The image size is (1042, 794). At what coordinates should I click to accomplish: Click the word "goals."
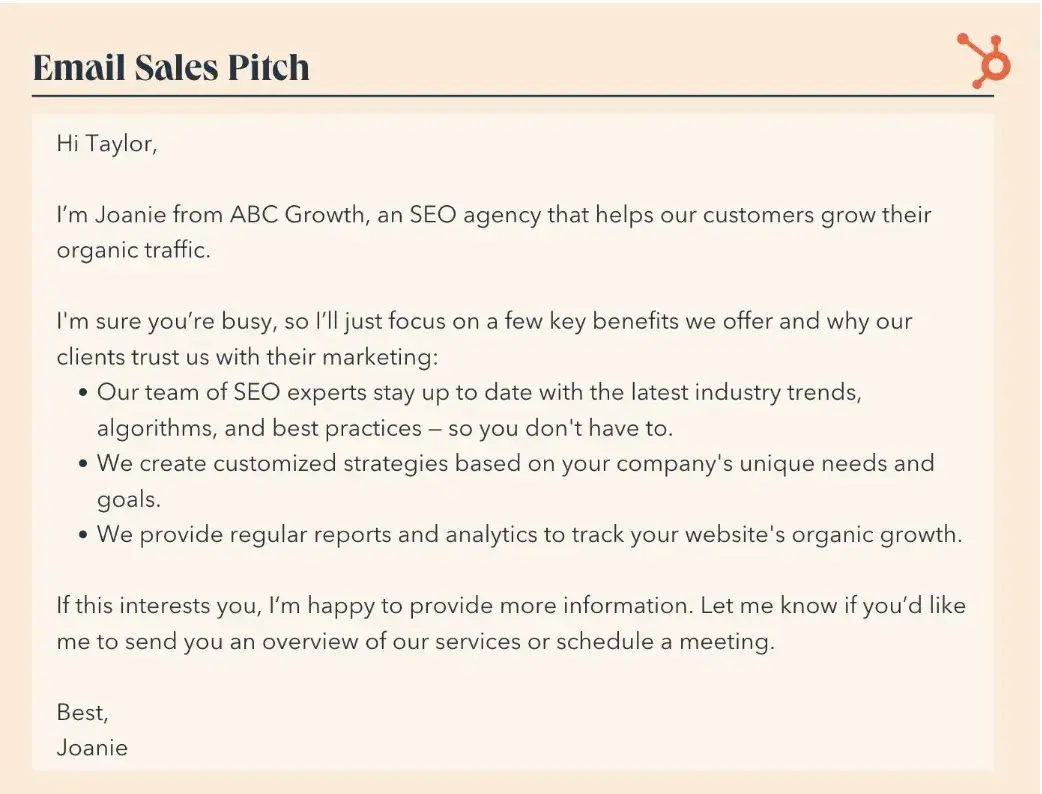[129, 499]
